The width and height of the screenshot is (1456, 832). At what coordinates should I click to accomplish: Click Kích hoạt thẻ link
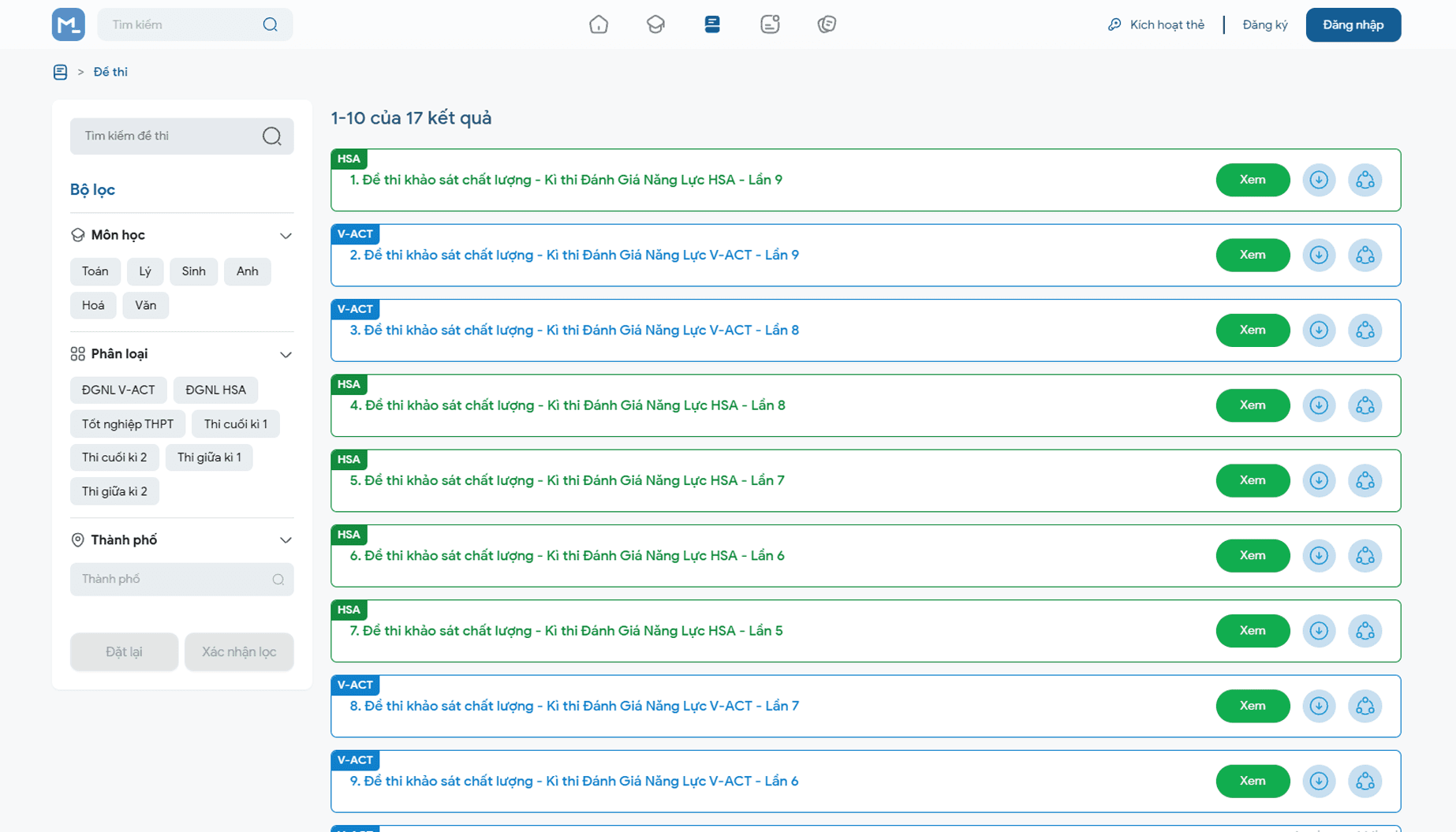[1156, 24]
